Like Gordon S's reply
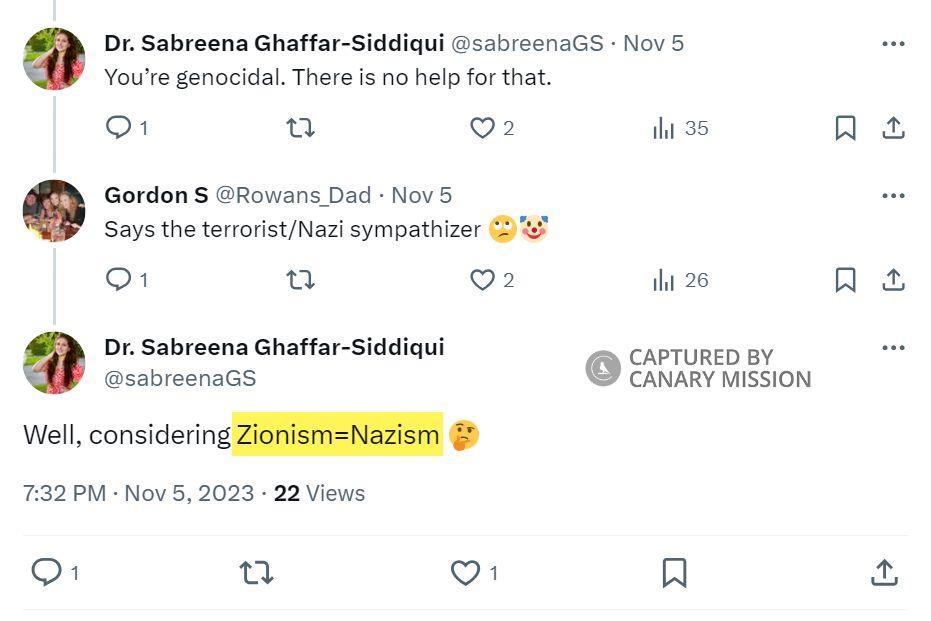The width and height of the screenshot is (931, 621). pos(483,280)
